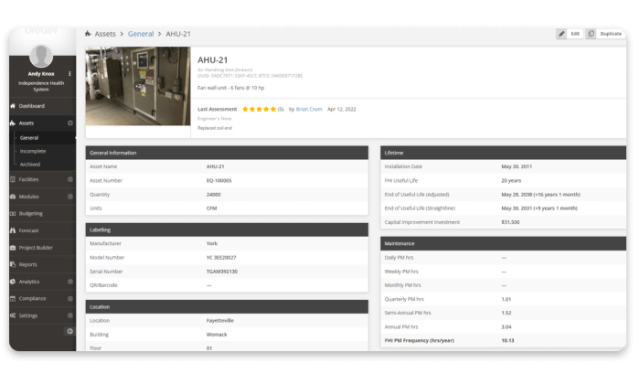This screenshot has height=384, width=640.
Task: Click the Compliance calendar icon
Action: tap(13, 299)
